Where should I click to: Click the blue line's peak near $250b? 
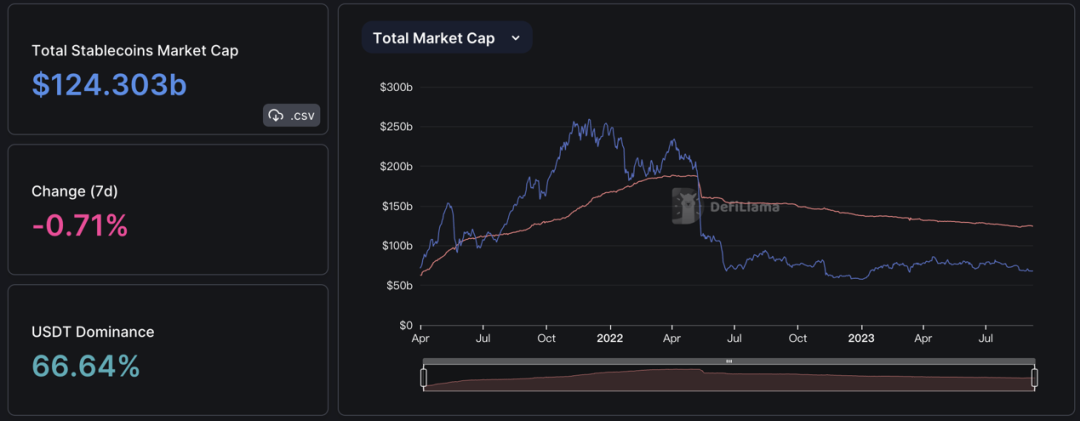pos(576,122)
